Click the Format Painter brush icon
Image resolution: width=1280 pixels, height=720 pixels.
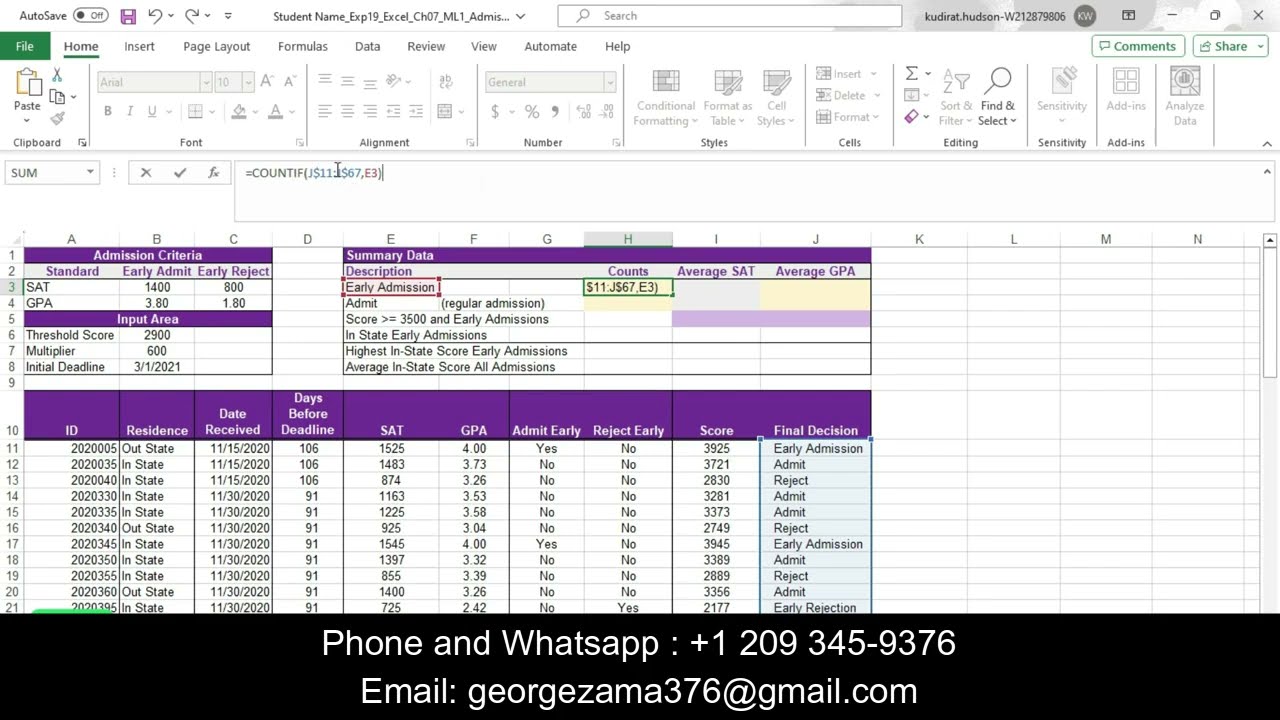(x=57, y=118)
